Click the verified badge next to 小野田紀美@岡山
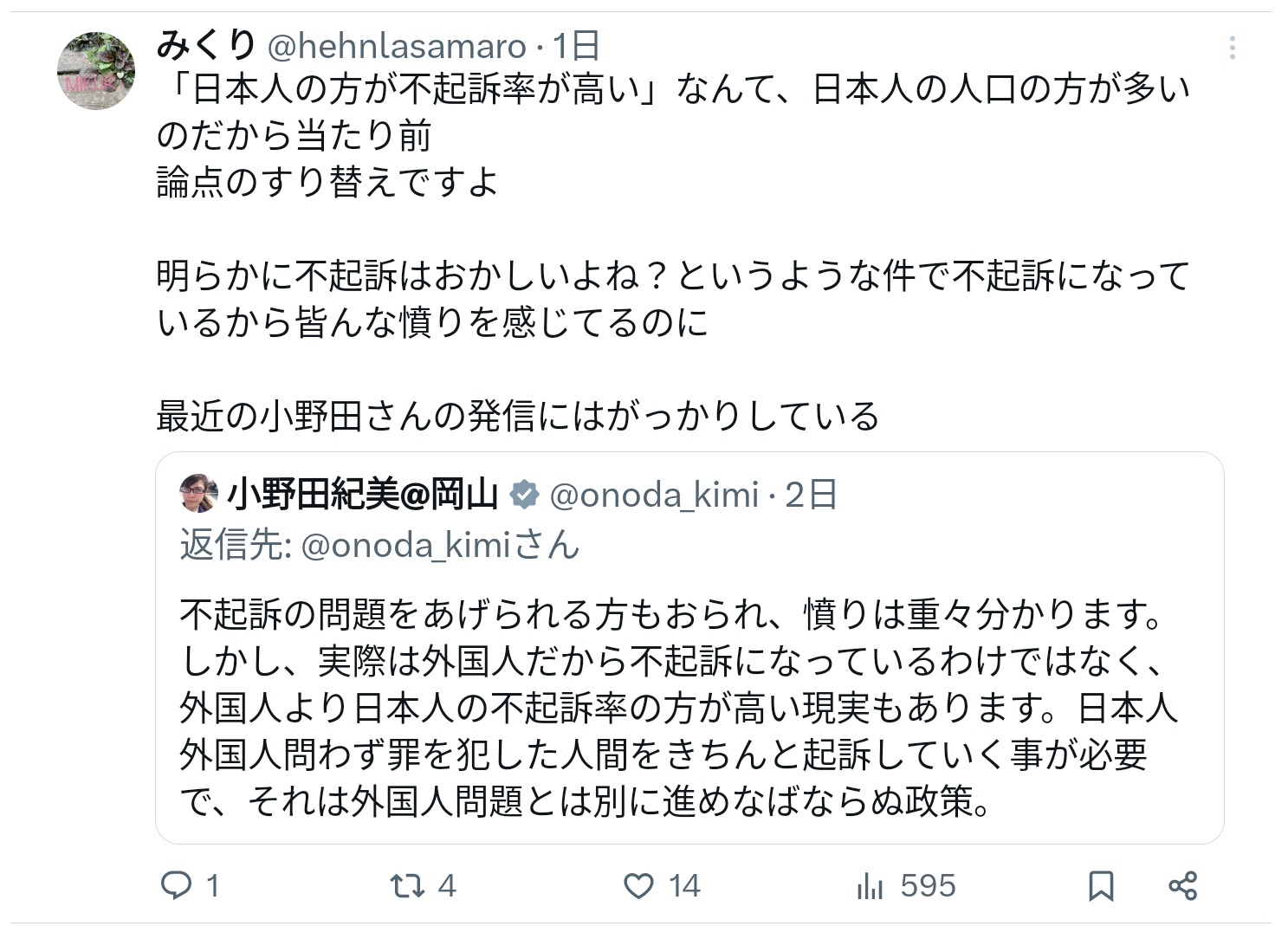Image resolution: width=1288 pixels, height=926 pixels. [x=524, y=495]
